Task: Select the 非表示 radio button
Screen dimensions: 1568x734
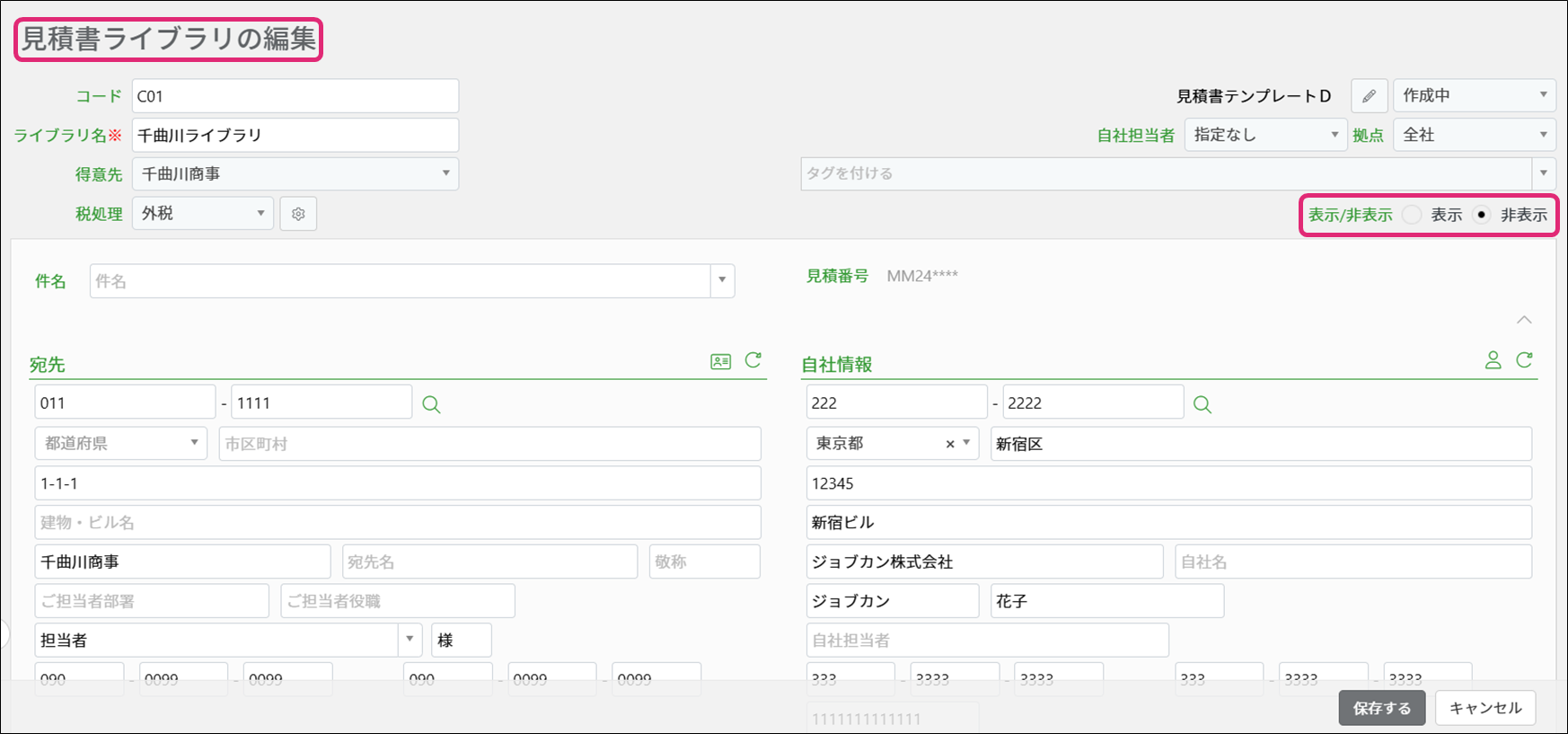Action: pyautogui.click(x=1482, y=215)
